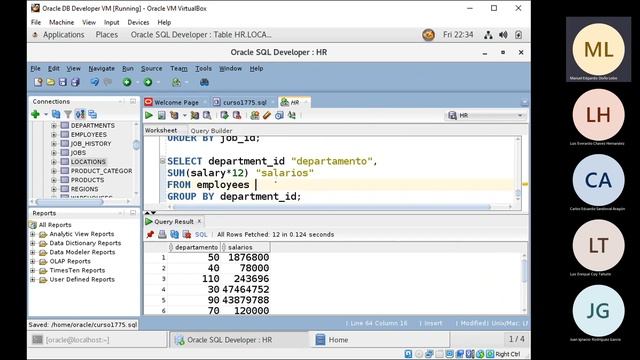Select the PRODUCTS table in tree

[87, 180]
